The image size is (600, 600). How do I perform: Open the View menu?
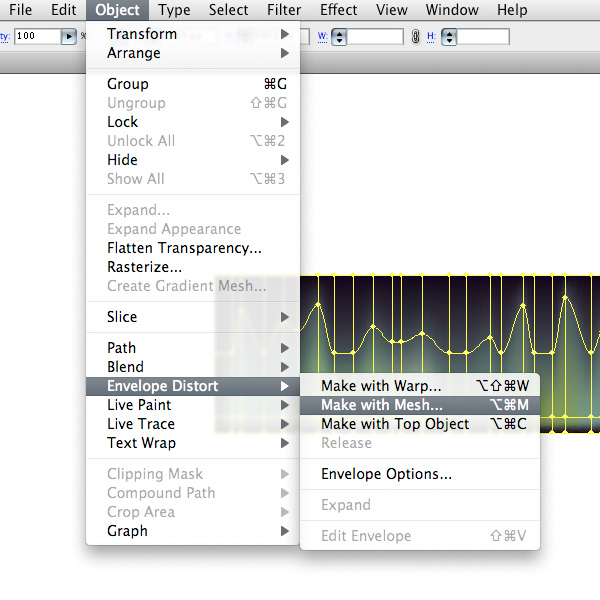(x=391, y=10)
